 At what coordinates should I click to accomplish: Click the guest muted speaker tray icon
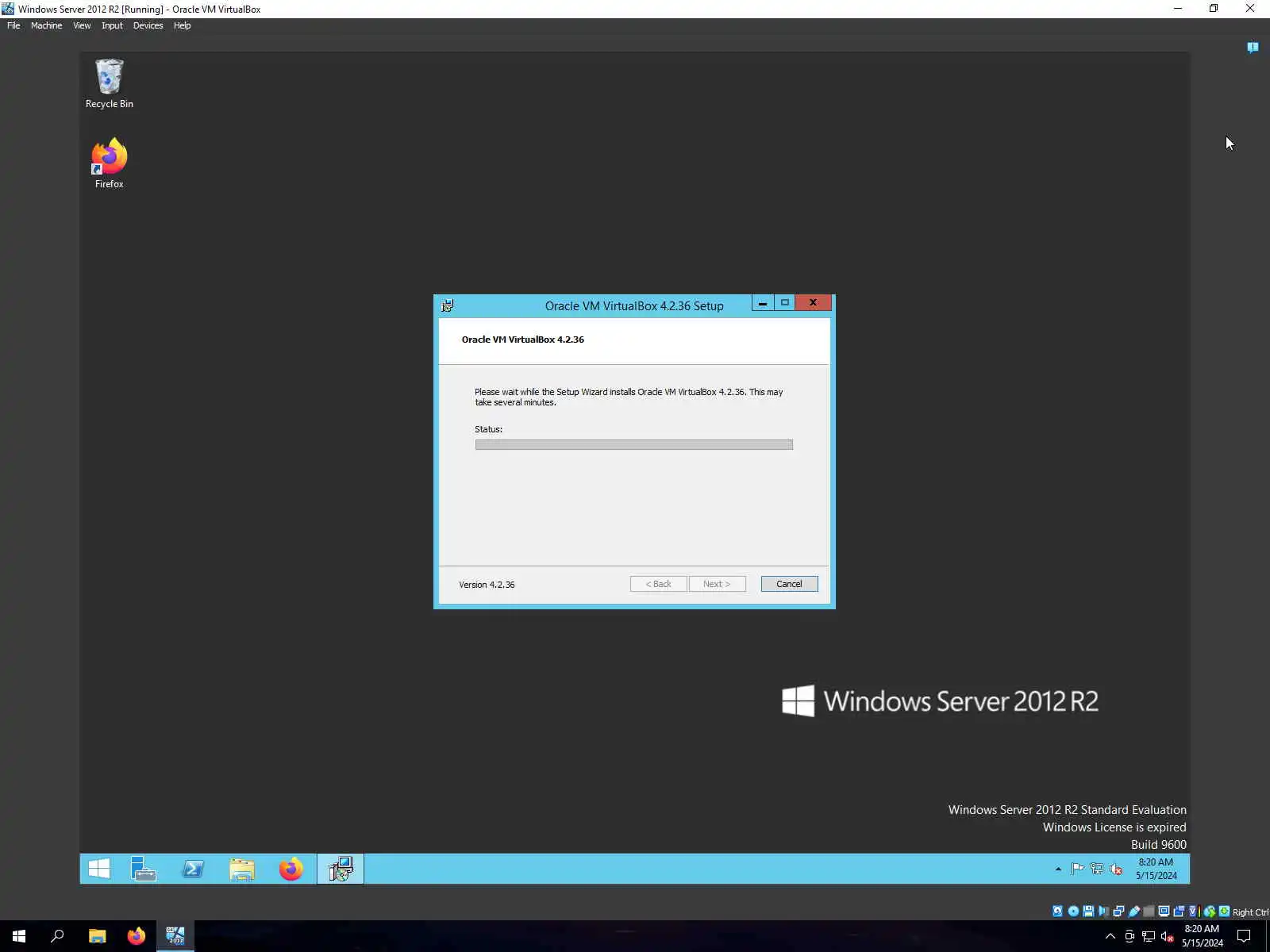click(x=1116, y=869)
